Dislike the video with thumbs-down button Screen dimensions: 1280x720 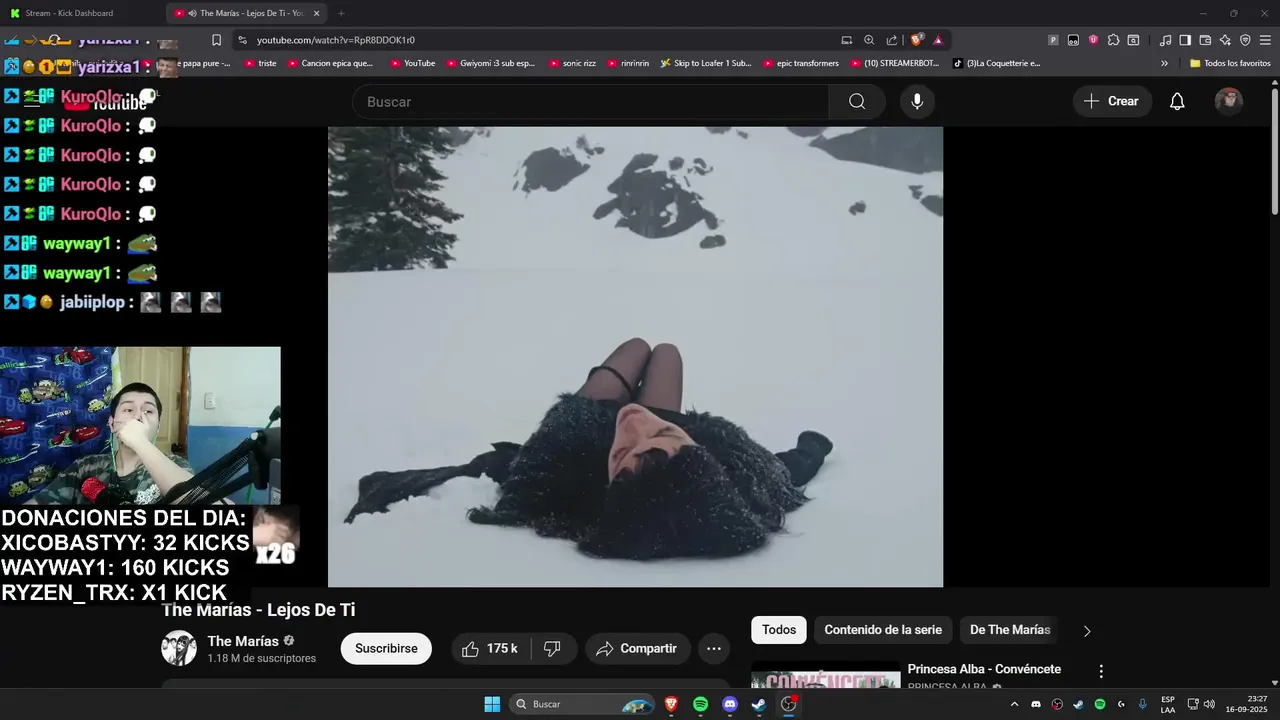pos(552,648)
